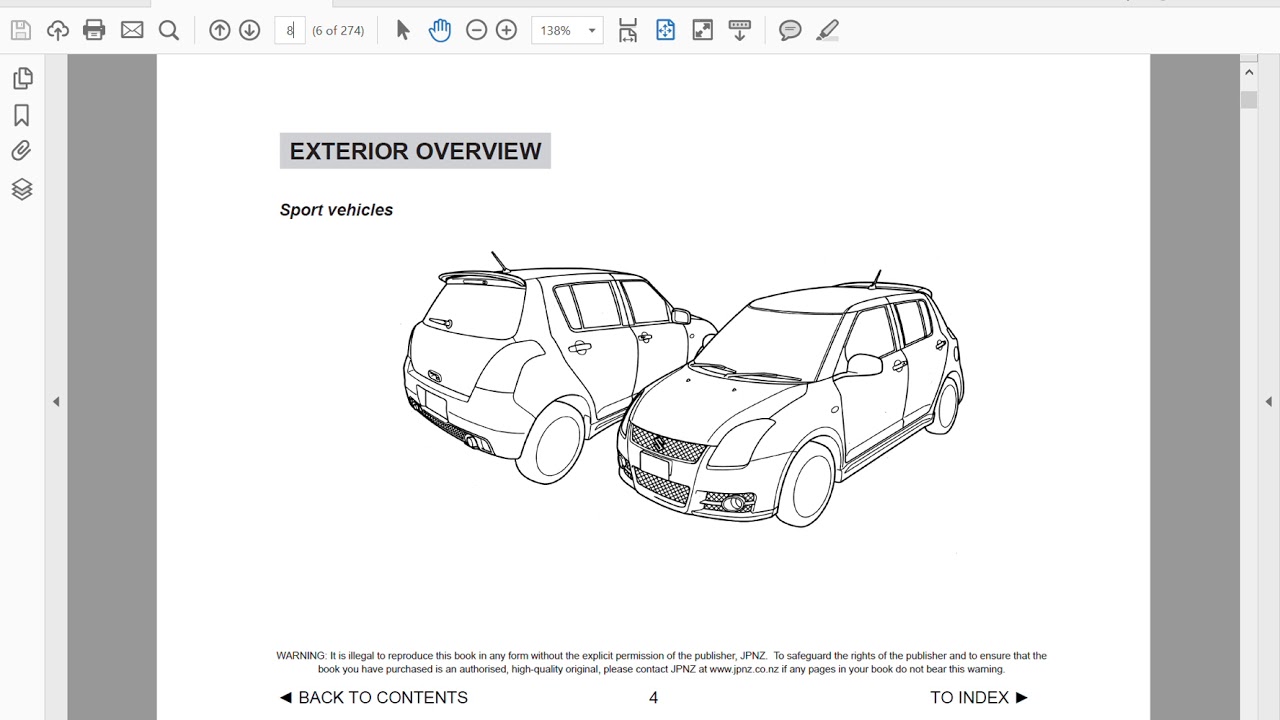1280x720 pixels.
Task: Click TO INDEX link
Action: point(979,697)
